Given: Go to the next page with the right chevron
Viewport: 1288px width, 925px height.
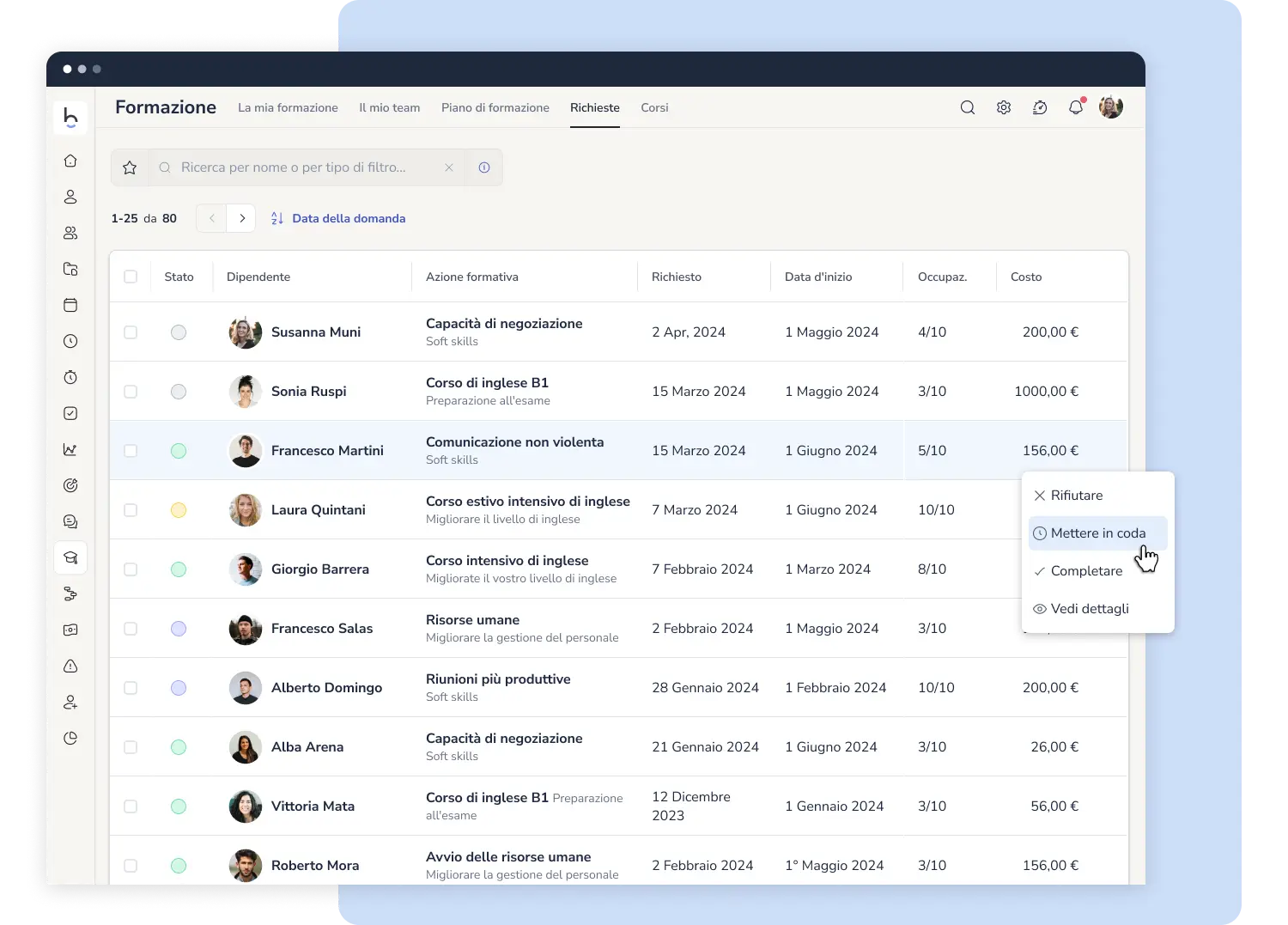Looking at the screenshot, I should point(242,218).
